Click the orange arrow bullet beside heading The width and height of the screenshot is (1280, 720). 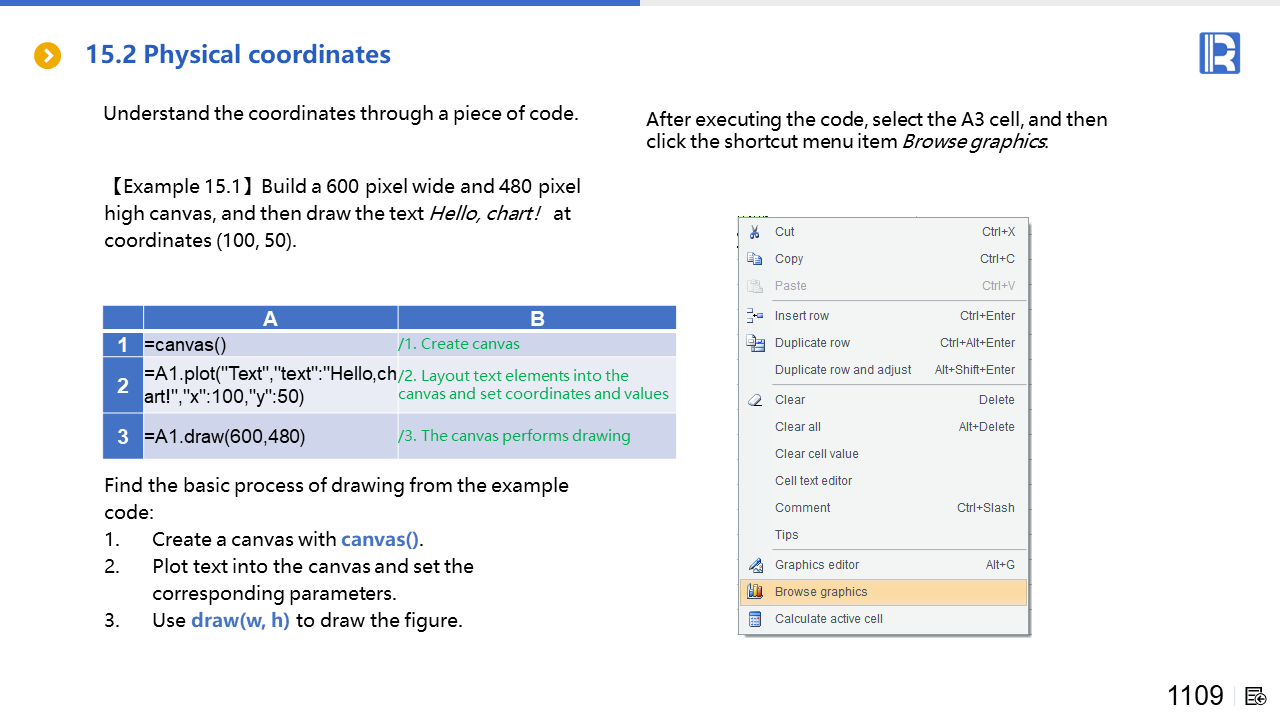(x=47, y=56)
